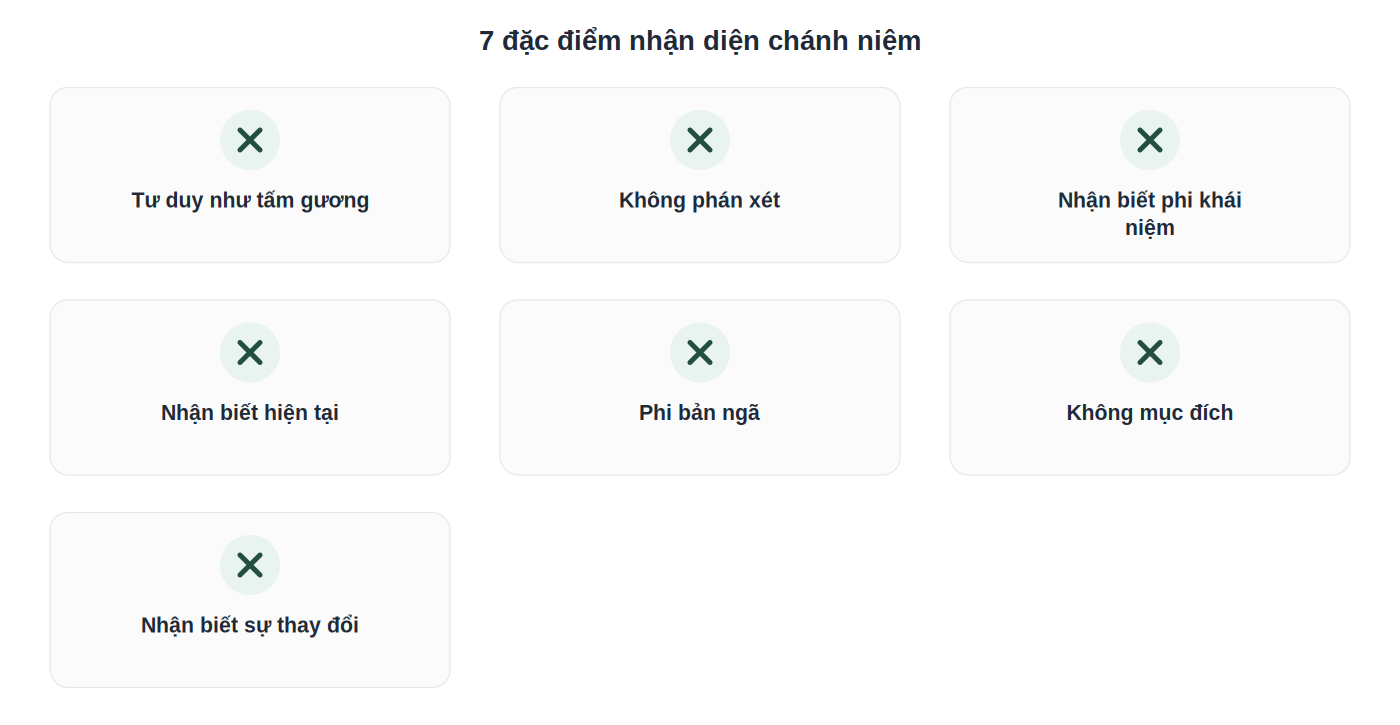
Task: Click X icon above 'Không mục đích'
Action: click(1150, 352)
